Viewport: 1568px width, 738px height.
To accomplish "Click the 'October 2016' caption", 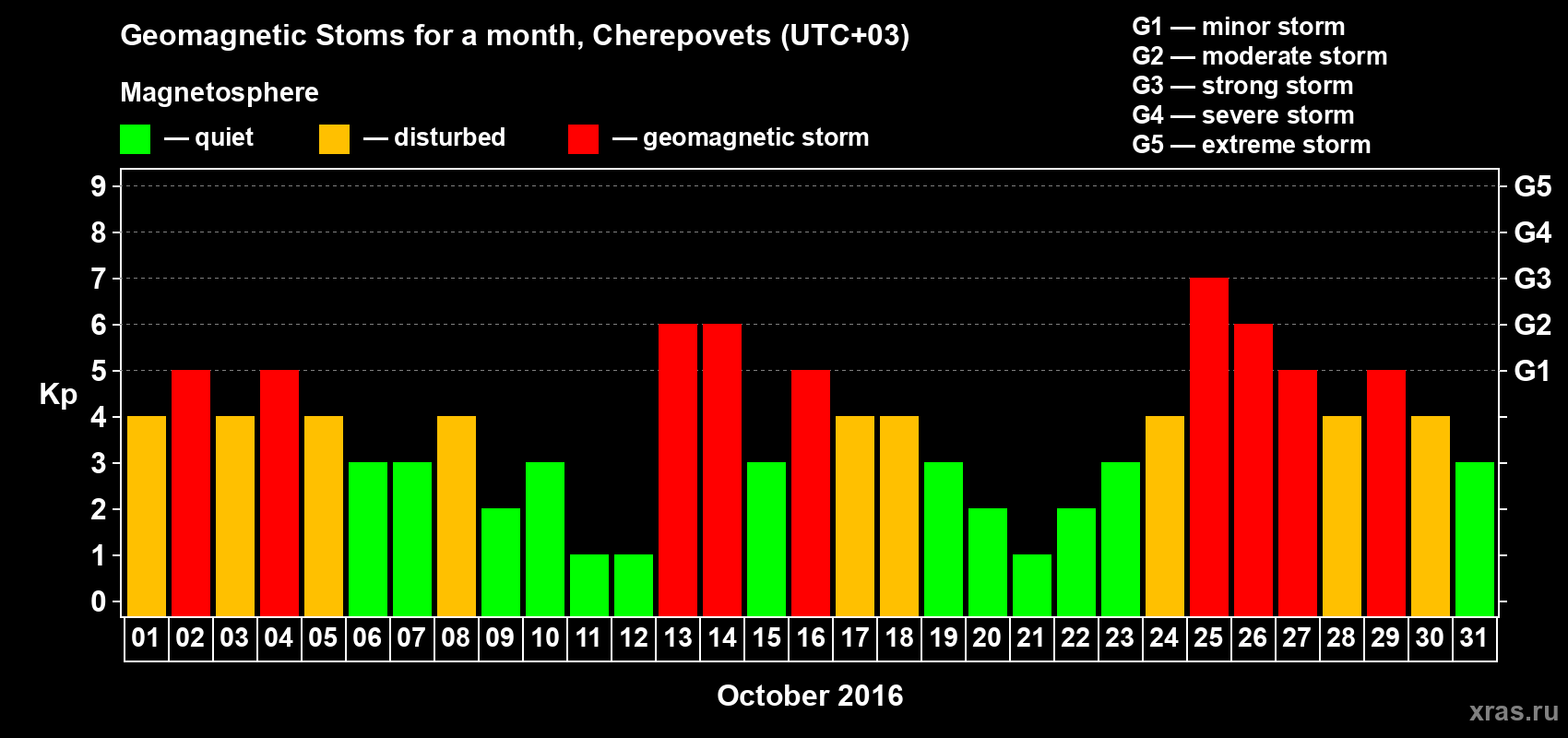I will coord(810,696).
